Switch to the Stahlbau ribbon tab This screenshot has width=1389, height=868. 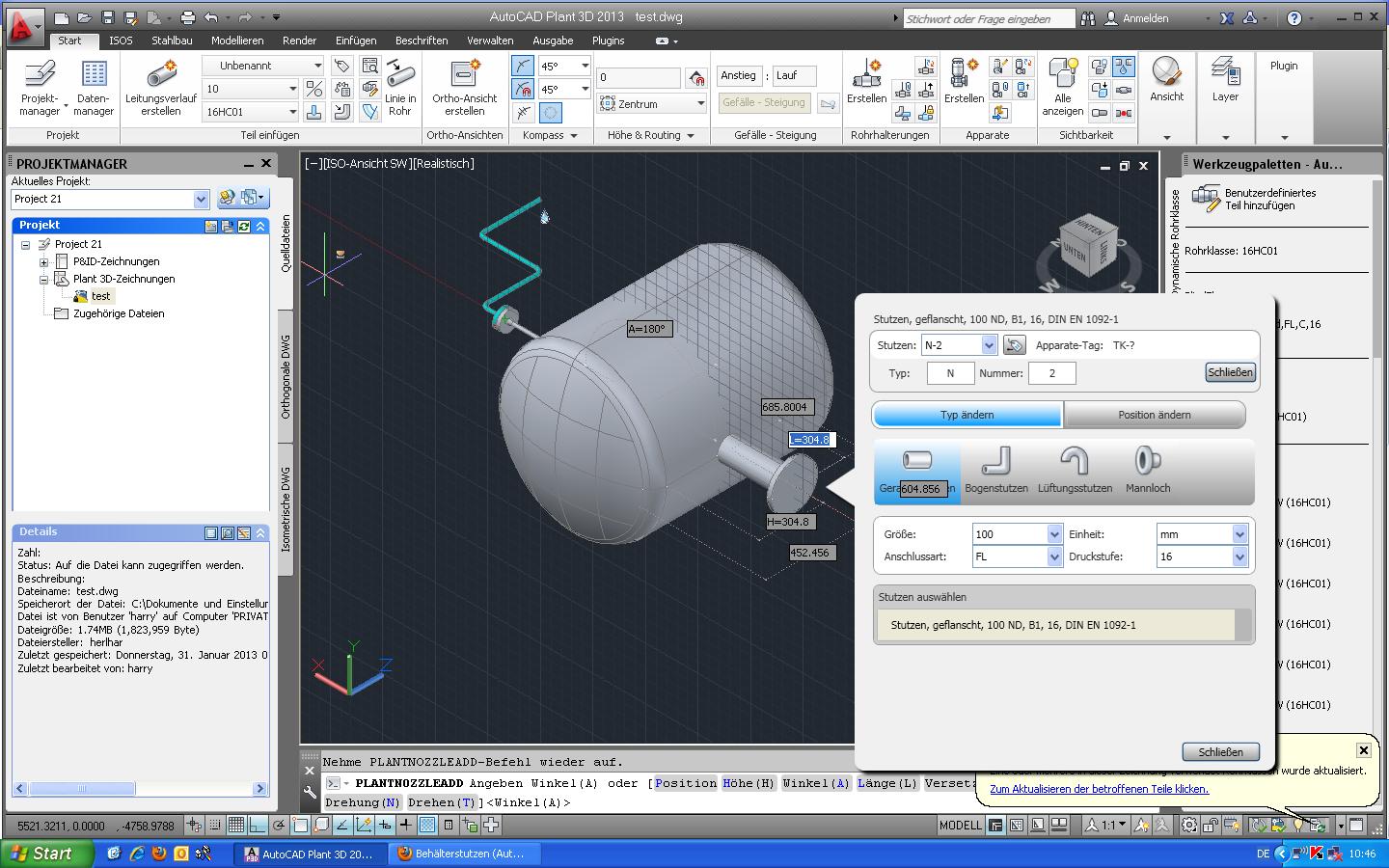coord(172,41)
